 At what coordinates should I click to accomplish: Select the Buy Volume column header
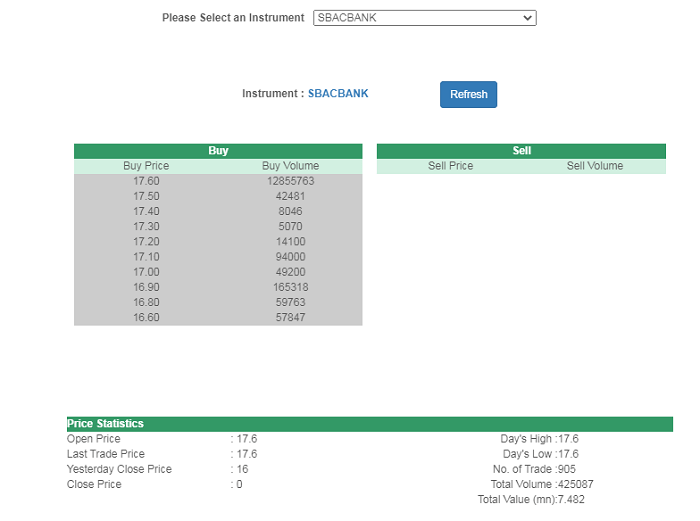(x=290, y=166)
